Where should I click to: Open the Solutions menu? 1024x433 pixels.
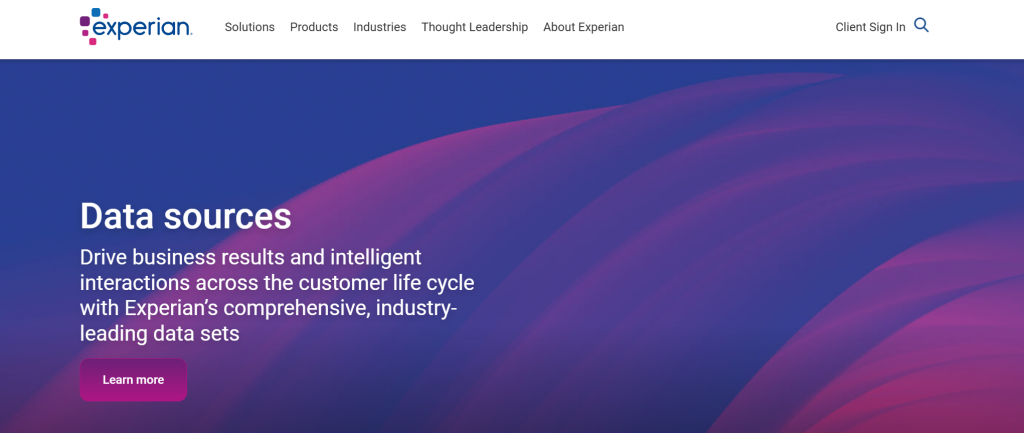(x=249, y=27)
